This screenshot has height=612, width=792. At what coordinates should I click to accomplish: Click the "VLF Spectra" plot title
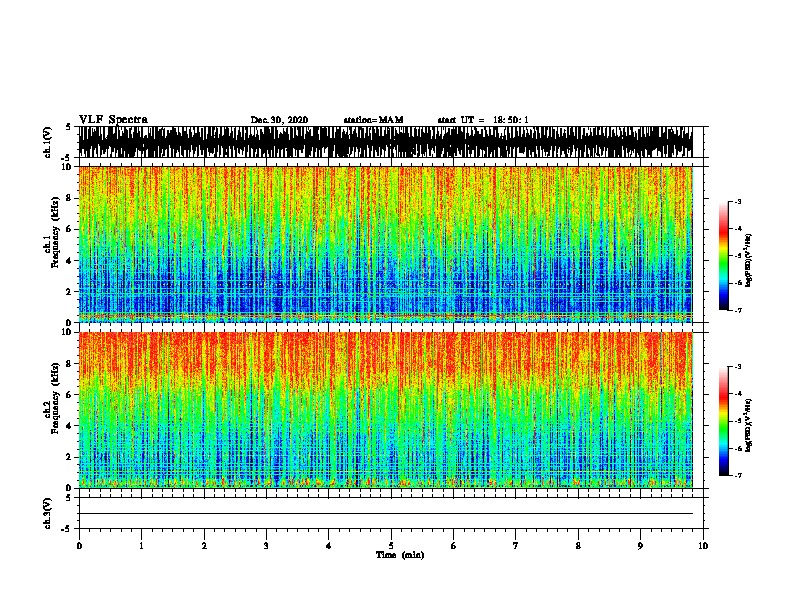tap(113, 120)
